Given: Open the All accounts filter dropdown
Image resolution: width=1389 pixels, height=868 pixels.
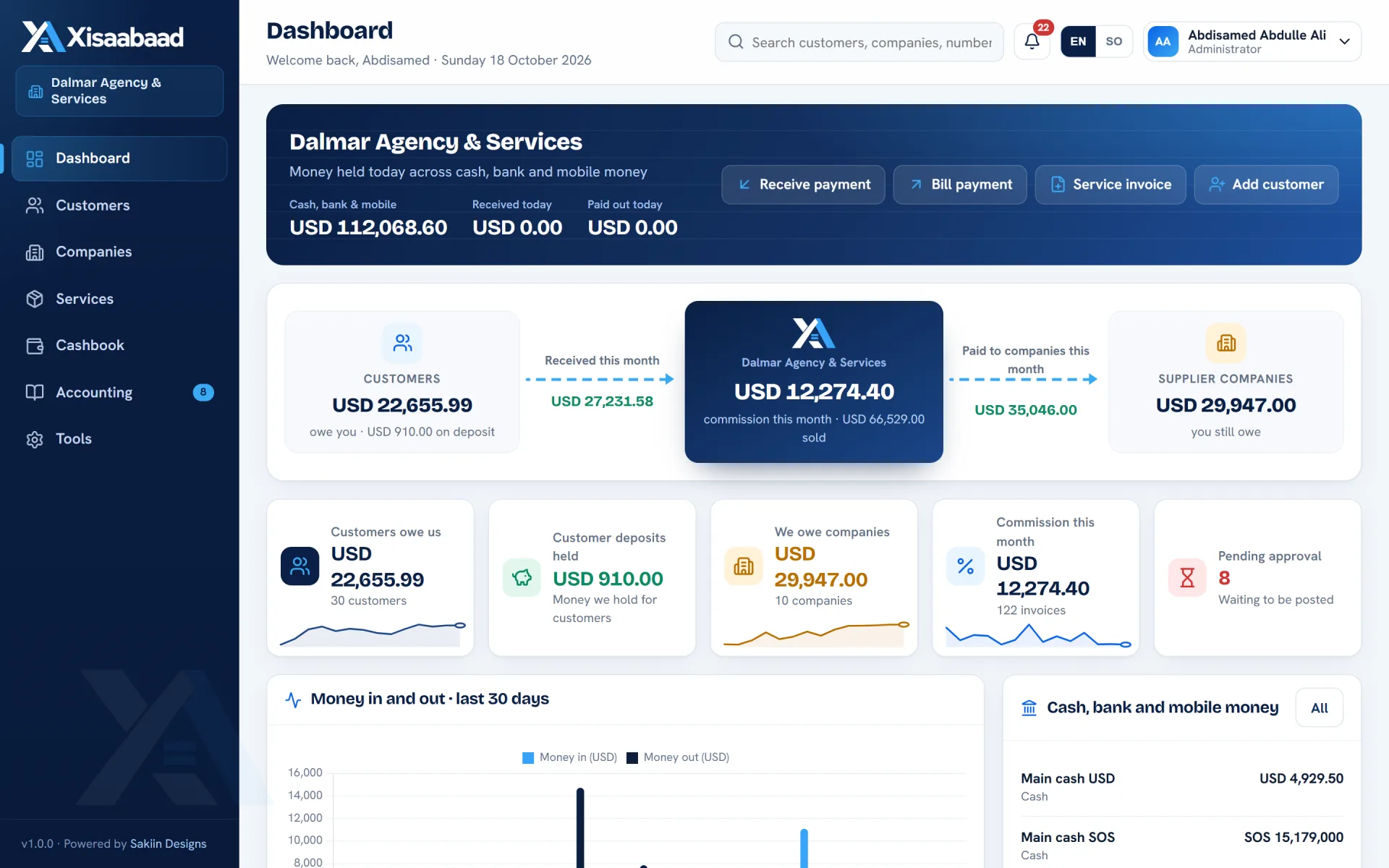Looking at the screenshot, I should [1319, 708].
